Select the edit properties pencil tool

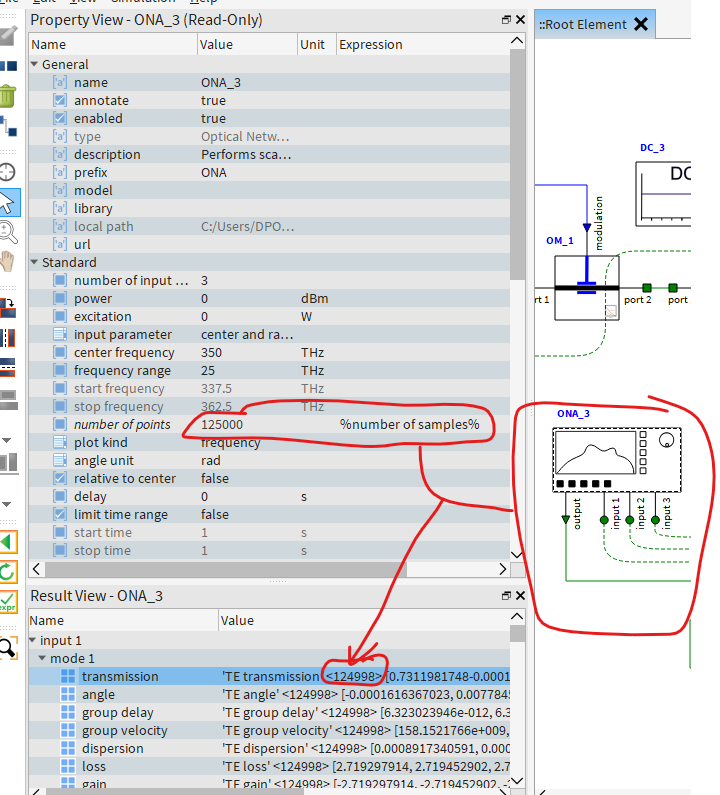point(8,37)
